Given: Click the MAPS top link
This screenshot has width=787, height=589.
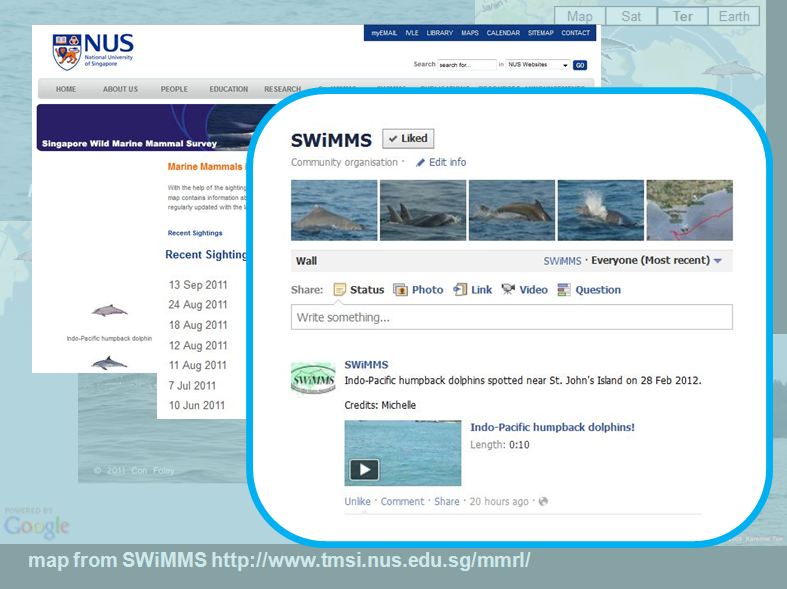Looking at the screenshot, I should [x=470, y=33].
